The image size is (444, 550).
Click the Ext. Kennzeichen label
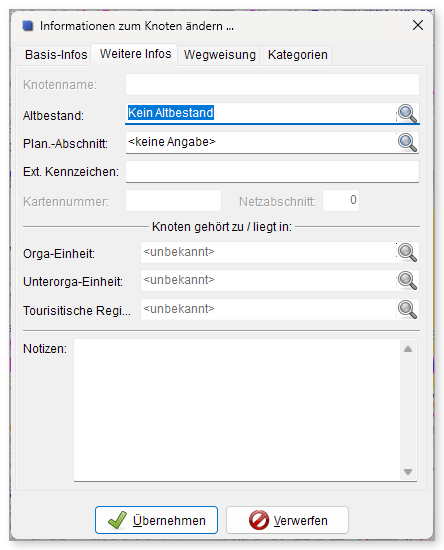coord(71,172)
